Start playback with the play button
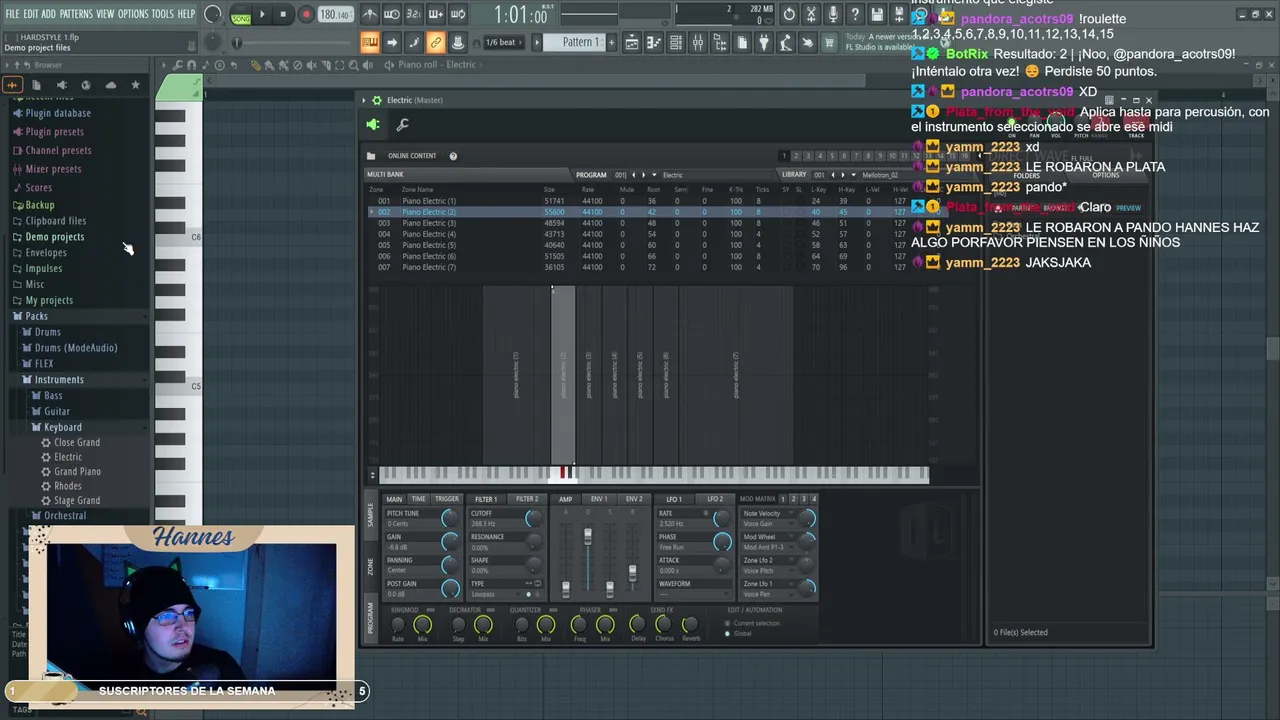This screenshot has width=1280, height=720. pos(262,15)
